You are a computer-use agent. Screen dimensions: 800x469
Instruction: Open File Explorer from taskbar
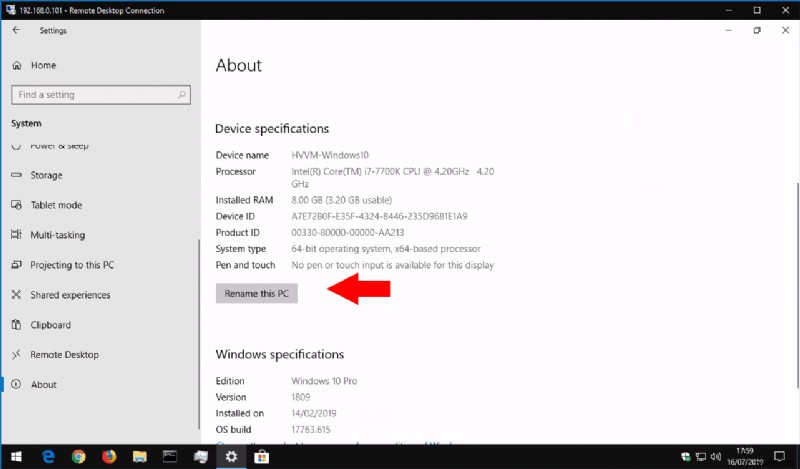tap(139, 457)
